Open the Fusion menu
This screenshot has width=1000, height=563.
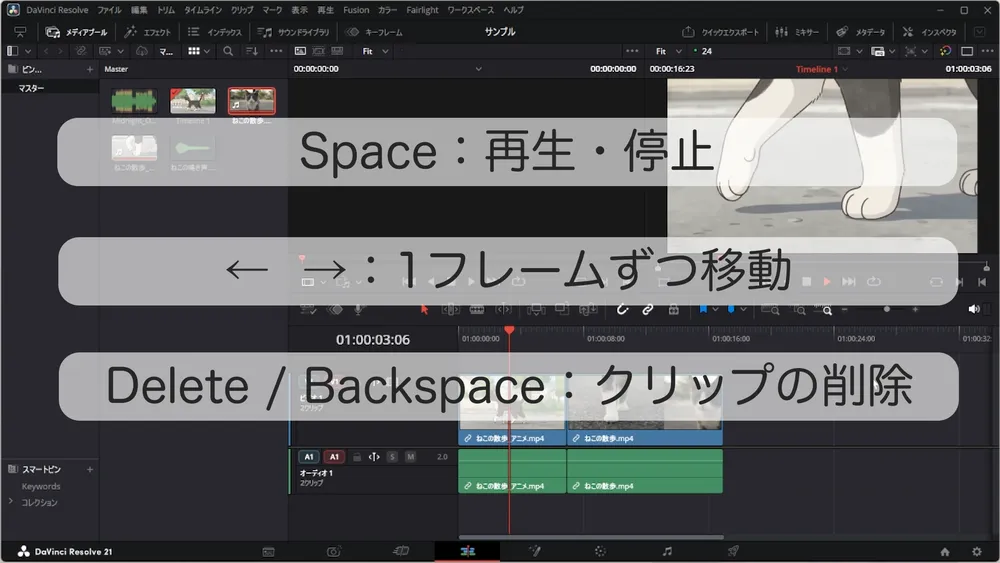356,10
